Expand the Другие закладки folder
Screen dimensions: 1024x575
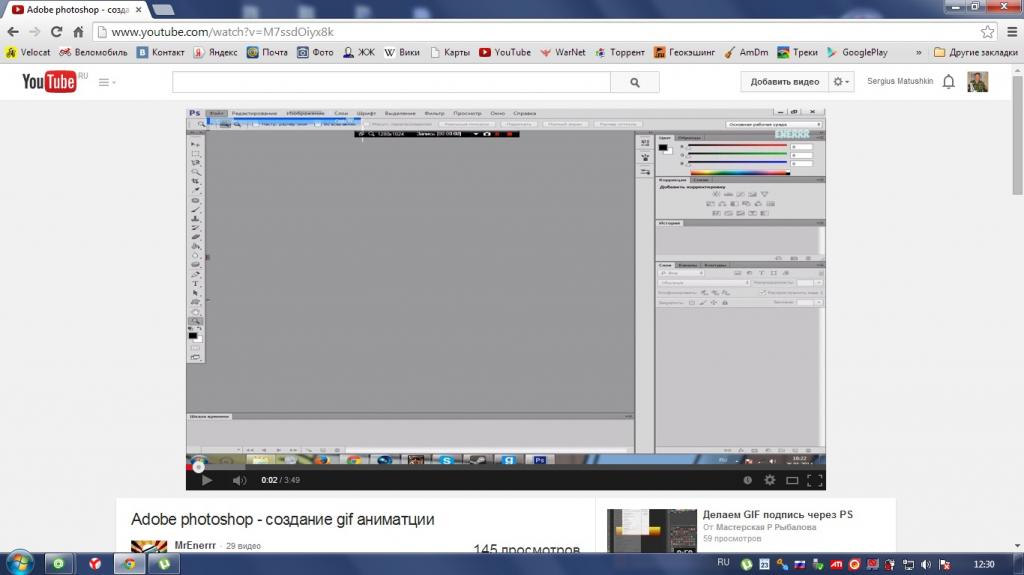click(976, 52)
